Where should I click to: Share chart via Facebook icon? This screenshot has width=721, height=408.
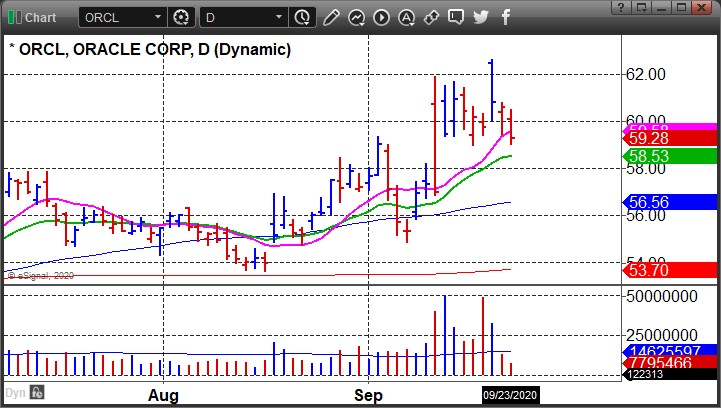point(506,17)
